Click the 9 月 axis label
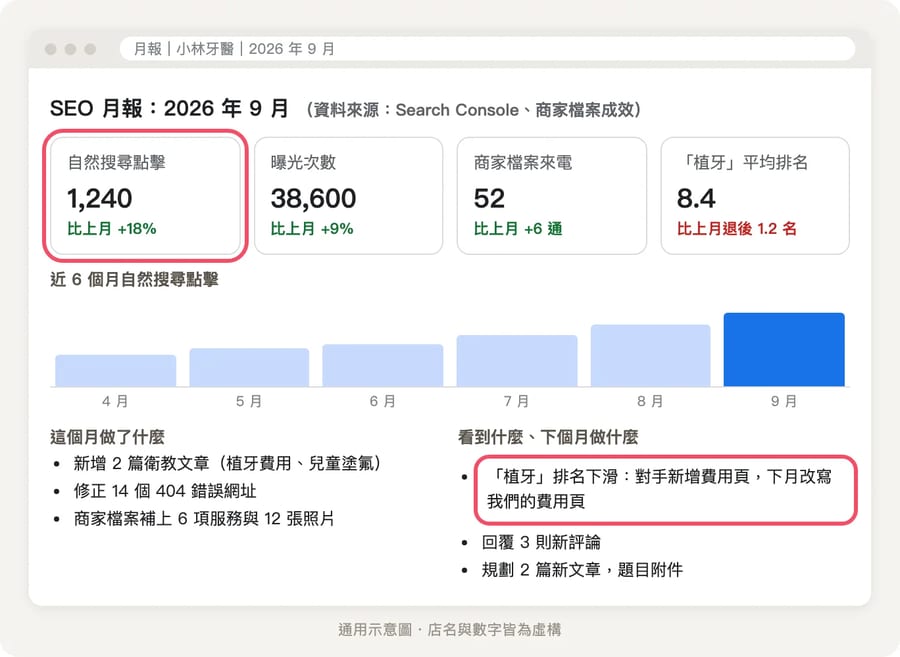Screen dimensions: 900x657 [x=784, y=401]
